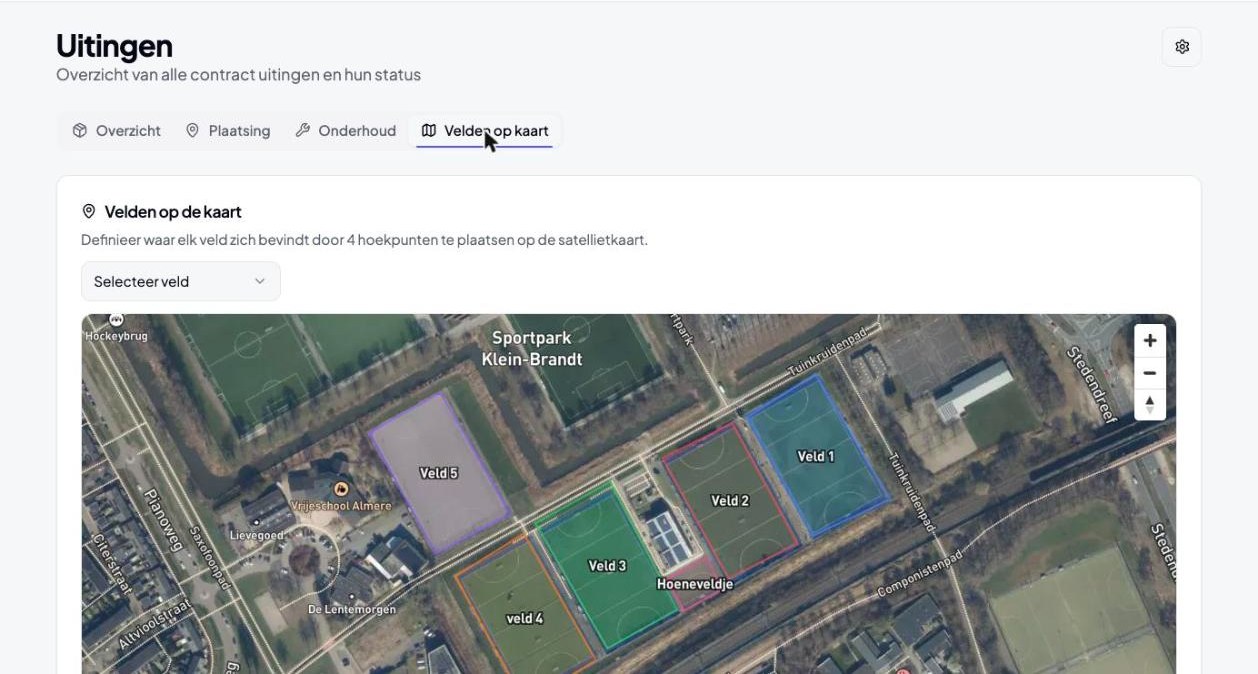The width and height of the screenshot is (1258, 674).
Task: Click the Lievegoed map label
Action: pyautogui.click(x=257, y=535)
